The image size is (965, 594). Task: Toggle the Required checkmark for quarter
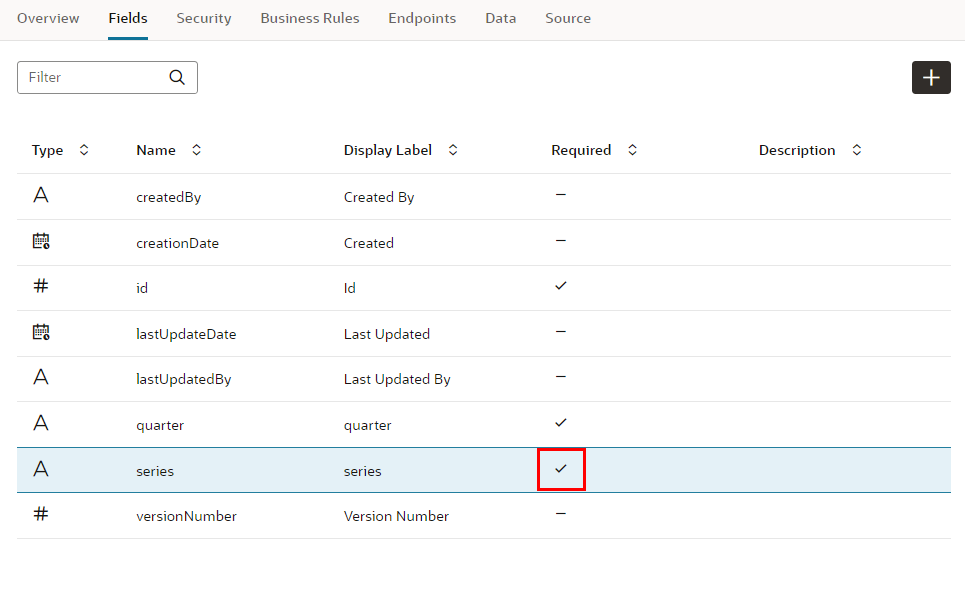pyautogui.click(x=561, y=423)
